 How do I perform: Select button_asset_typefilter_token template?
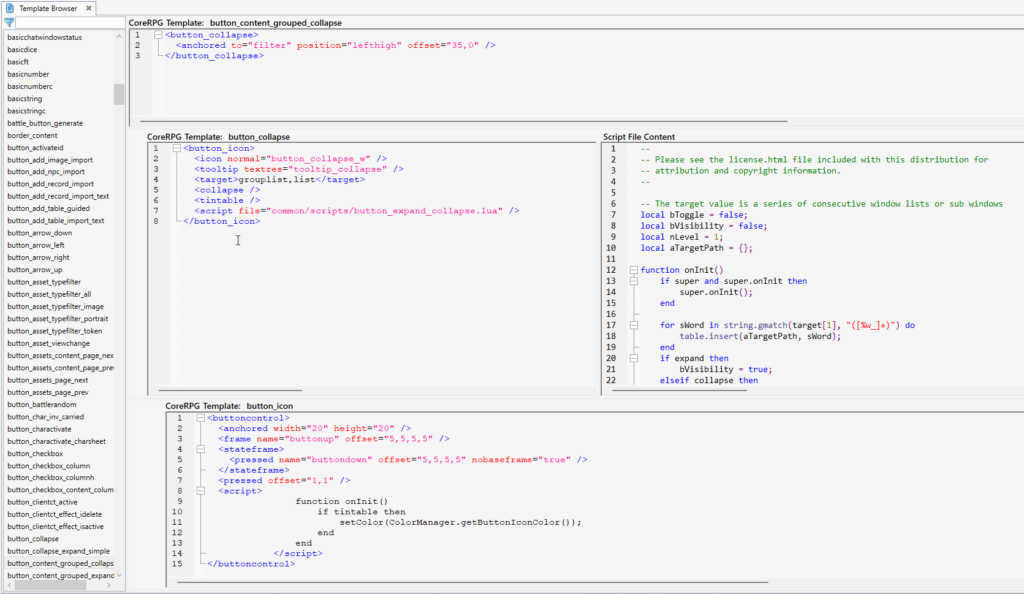pos(54,331)
